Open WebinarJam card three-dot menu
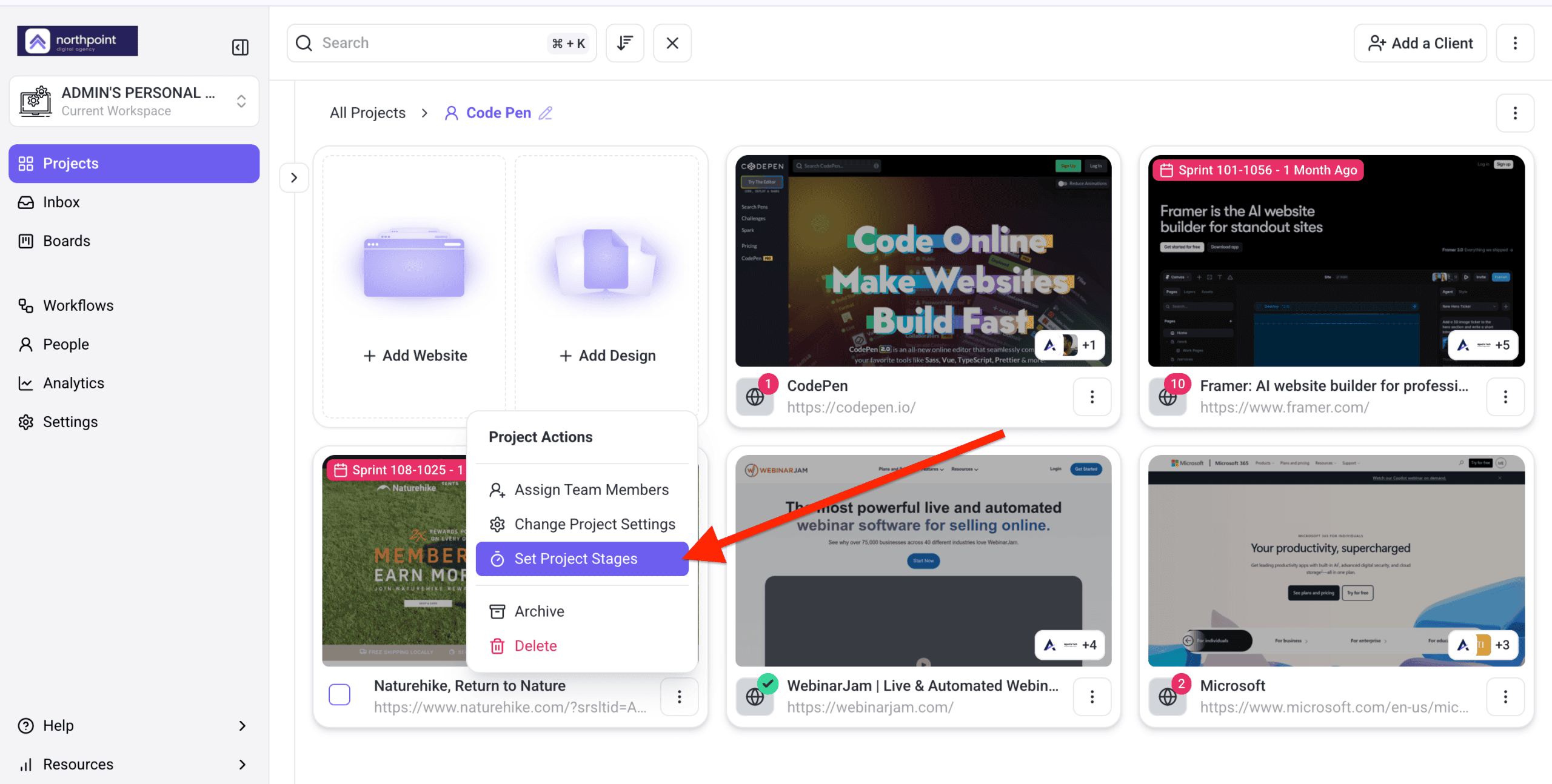1552x784 pixels. pos(1092,697)
